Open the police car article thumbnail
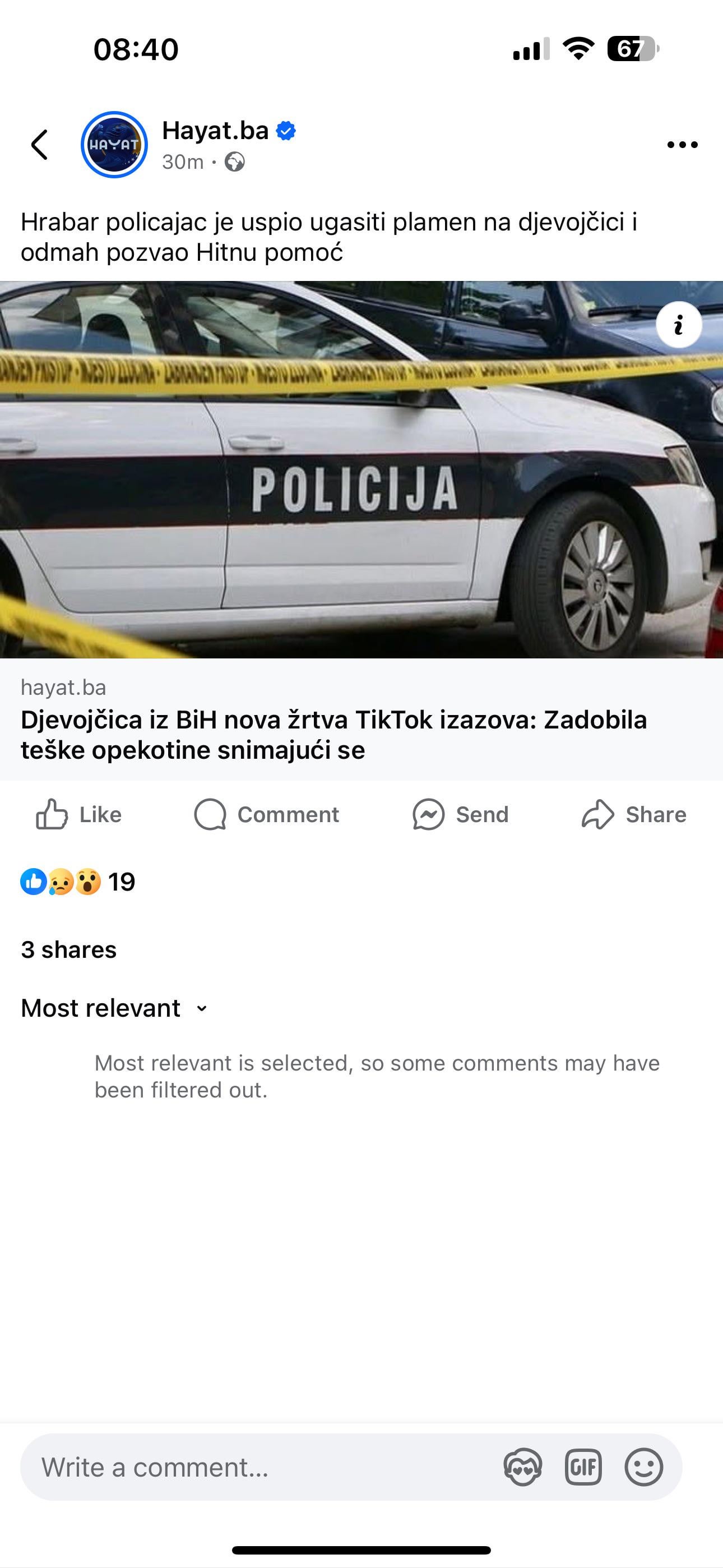Screen dimensions: 723x1568 point(361,469)
